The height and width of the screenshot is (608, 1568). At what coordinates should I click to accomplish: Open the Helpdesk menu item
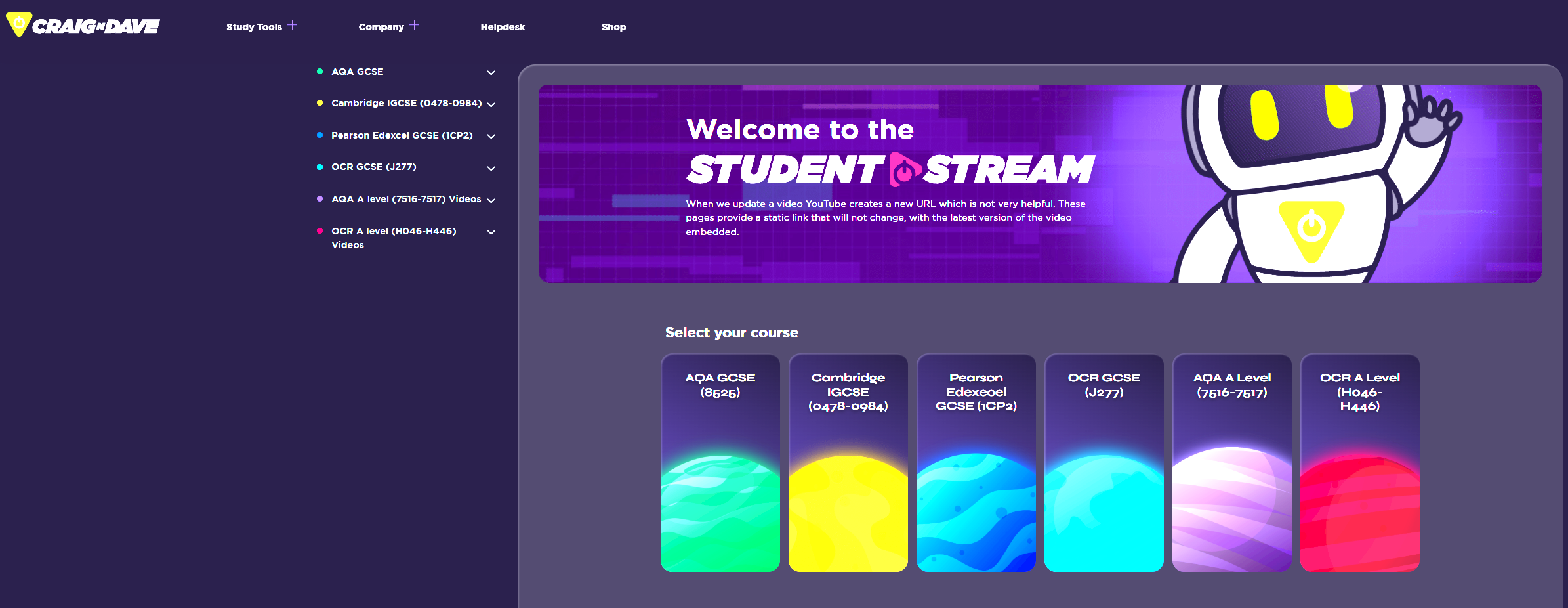click(x=502, y=27)
